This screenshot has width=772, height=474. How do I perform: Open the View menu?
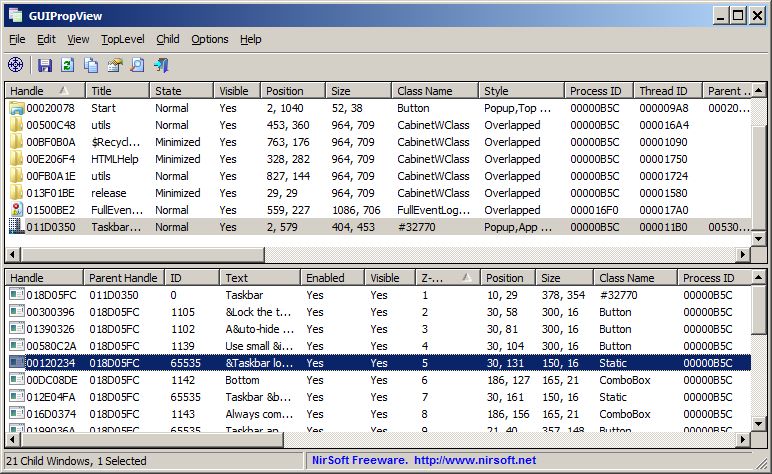point(78,39)
